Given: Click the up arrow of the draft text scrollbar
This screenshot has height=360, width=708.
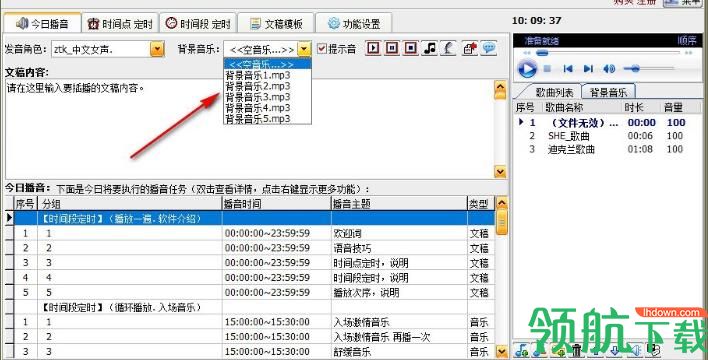Looking at the screenshot, I should click(500, 89).
